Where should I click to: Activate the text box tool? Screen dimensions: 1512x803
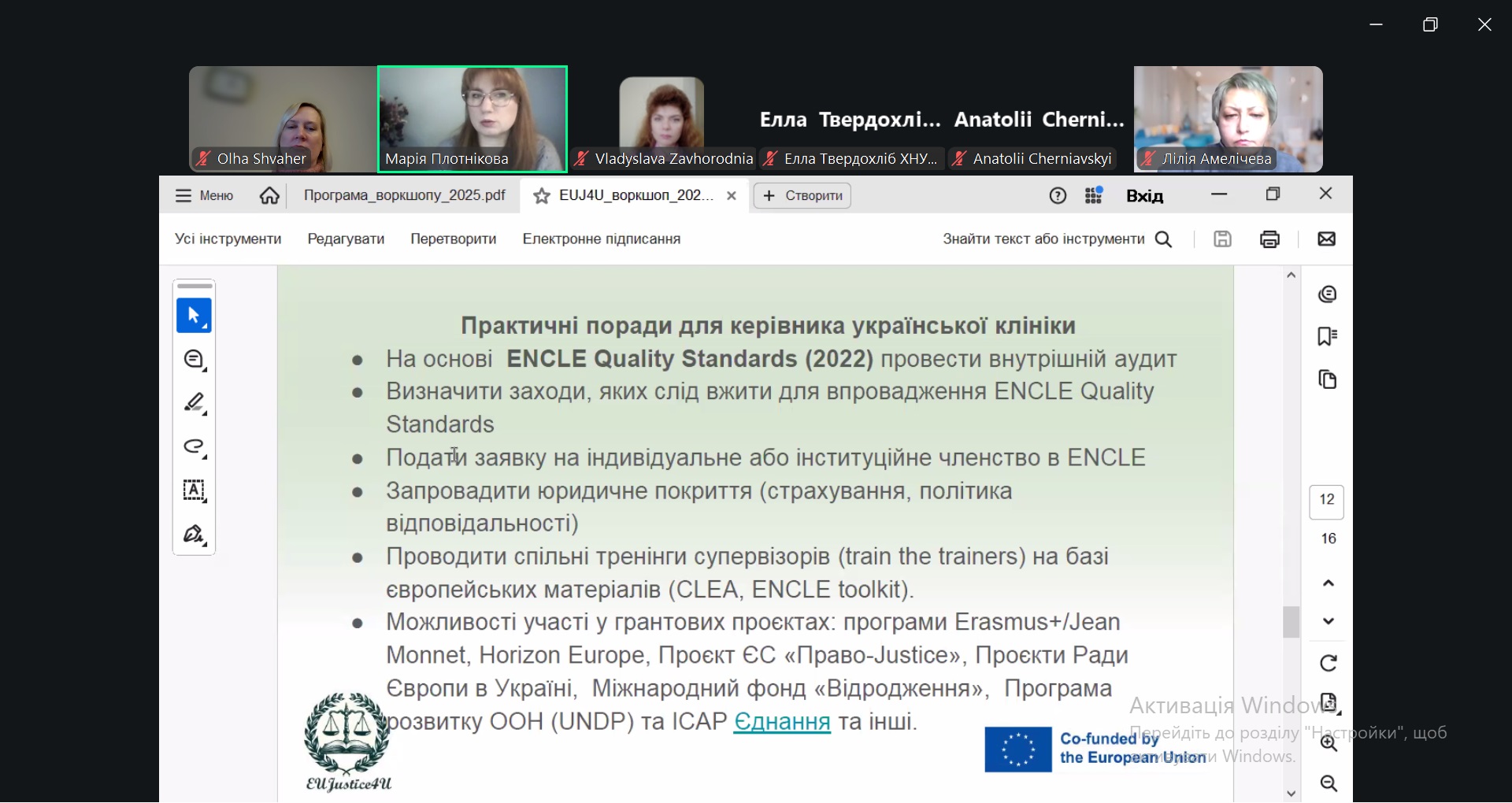click(194, 491)
